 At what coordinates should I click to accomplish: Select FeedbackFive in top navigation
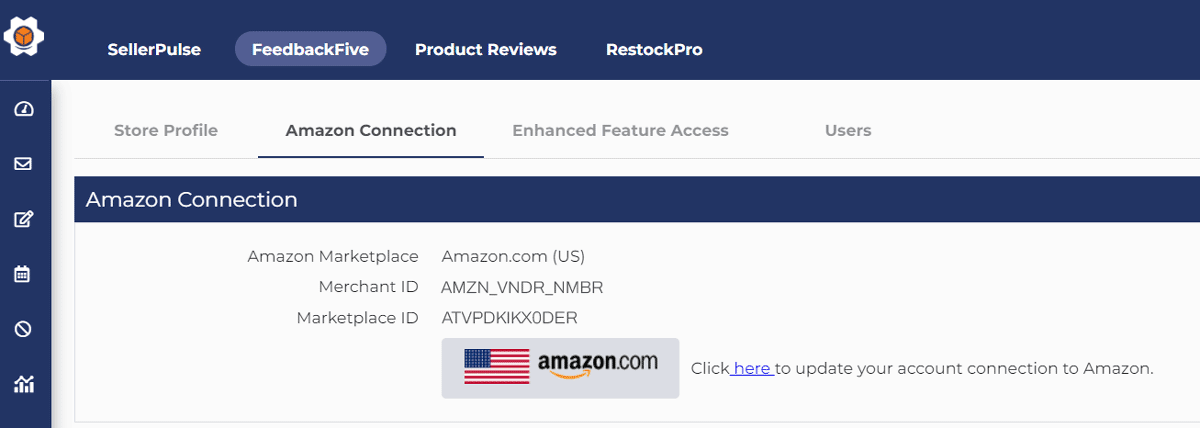coord(310,49)
